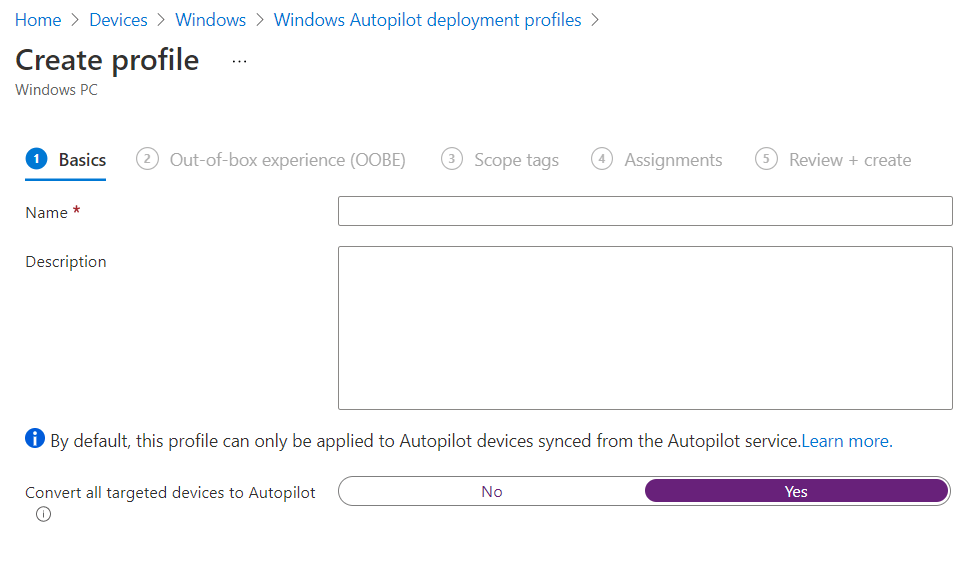This screenshot has height=582, width=976.
Task: Open the Out-of-box experience (OOBE) tab
Action: [x=287, y=160]
